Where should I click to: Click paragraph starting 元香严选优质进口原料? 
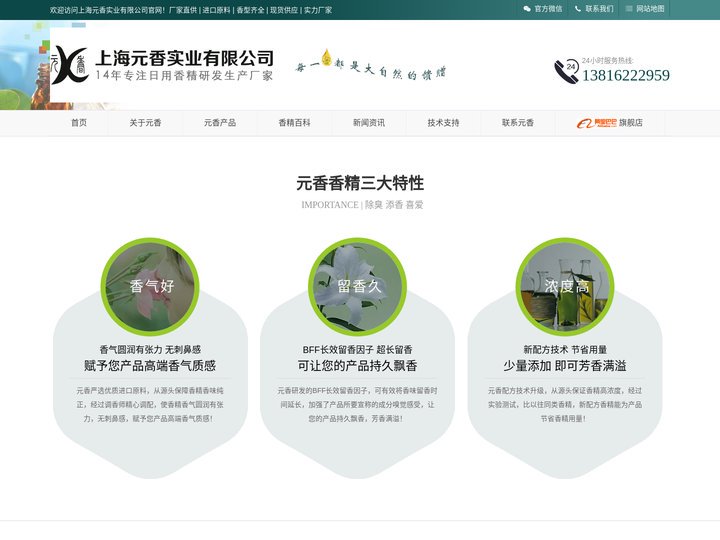pos(150,405)
